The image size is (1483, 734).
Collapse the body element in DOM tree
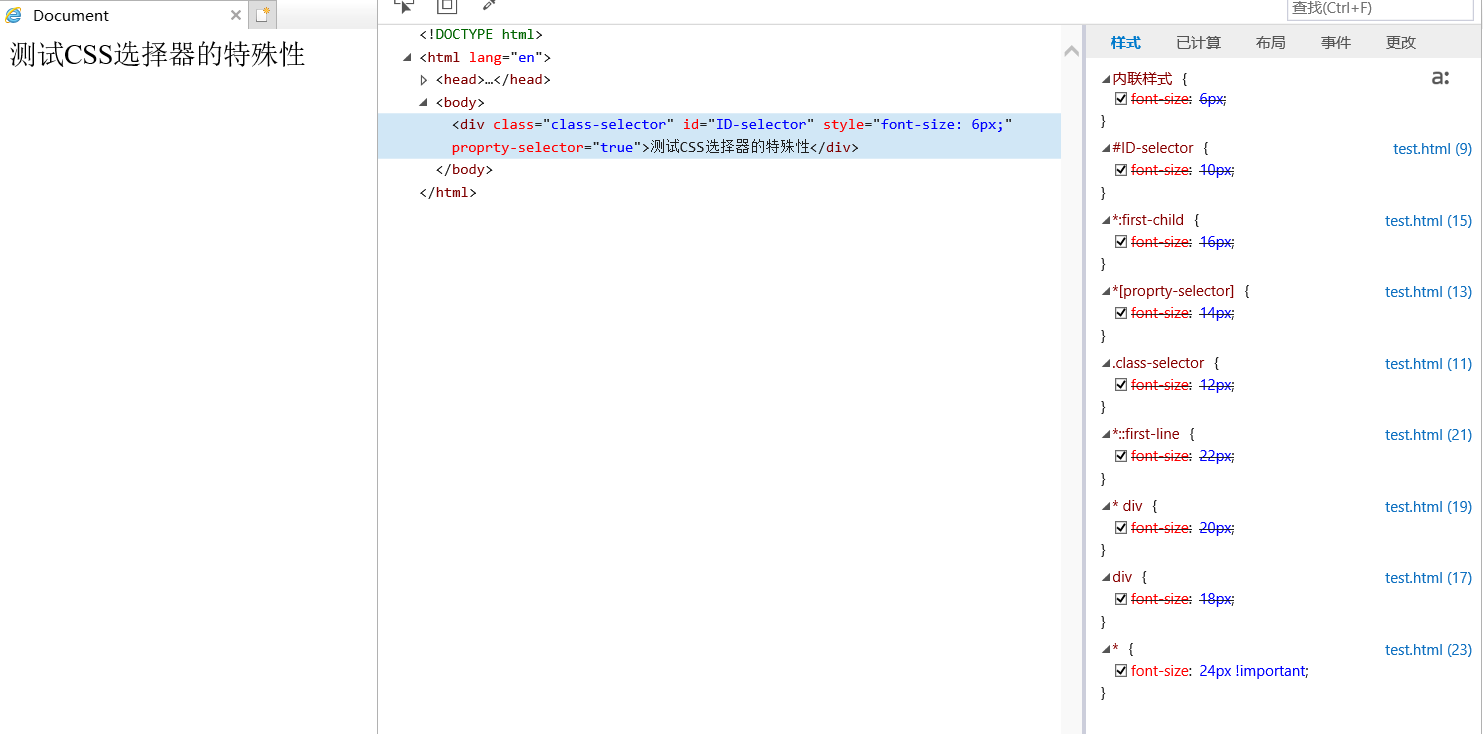pos(424,102)
